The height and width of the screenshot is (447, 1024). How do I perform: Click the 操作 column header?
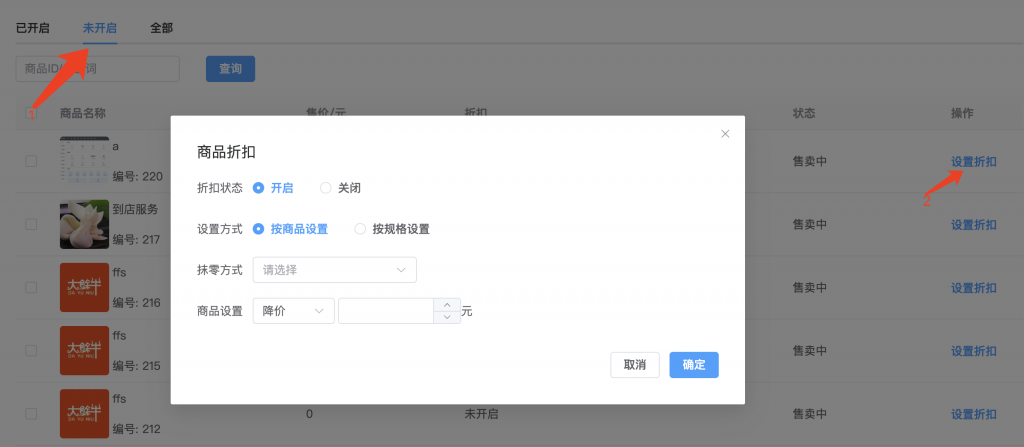pyautogui.click(x=962, y=113)
